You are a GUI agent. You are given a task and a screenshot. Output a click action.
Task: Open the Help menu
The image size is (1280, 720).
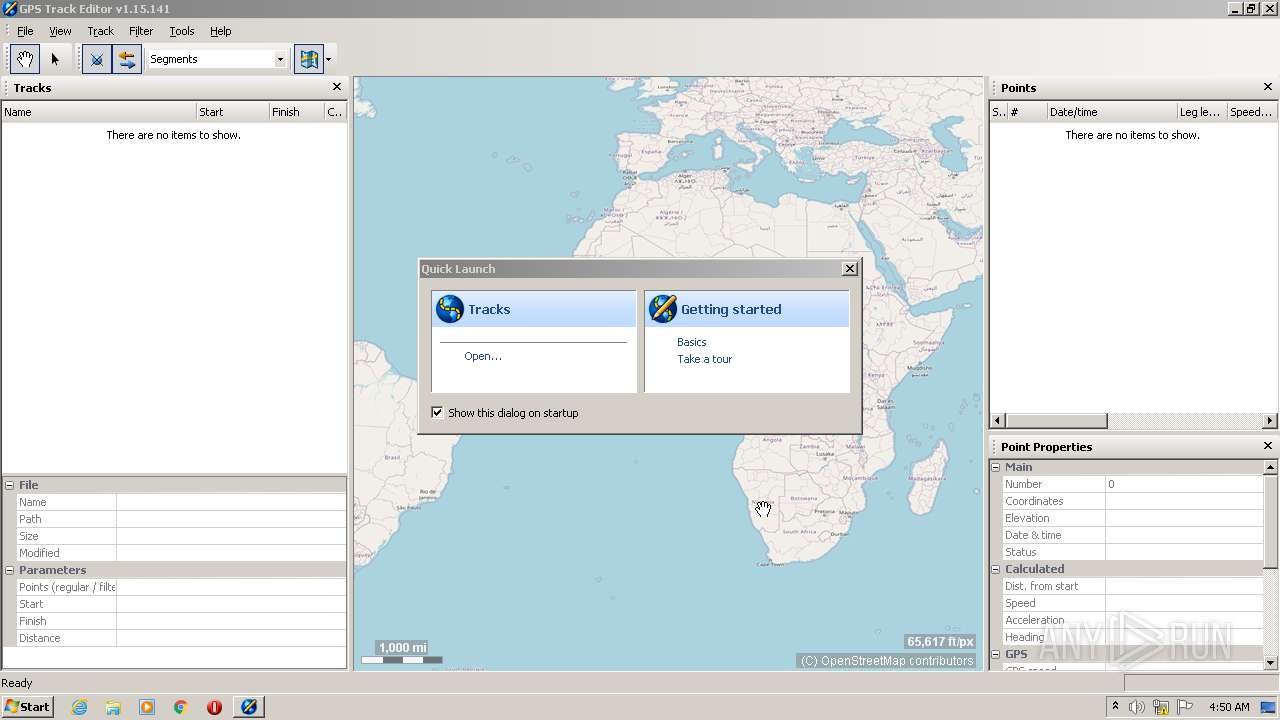click(221, 31)
